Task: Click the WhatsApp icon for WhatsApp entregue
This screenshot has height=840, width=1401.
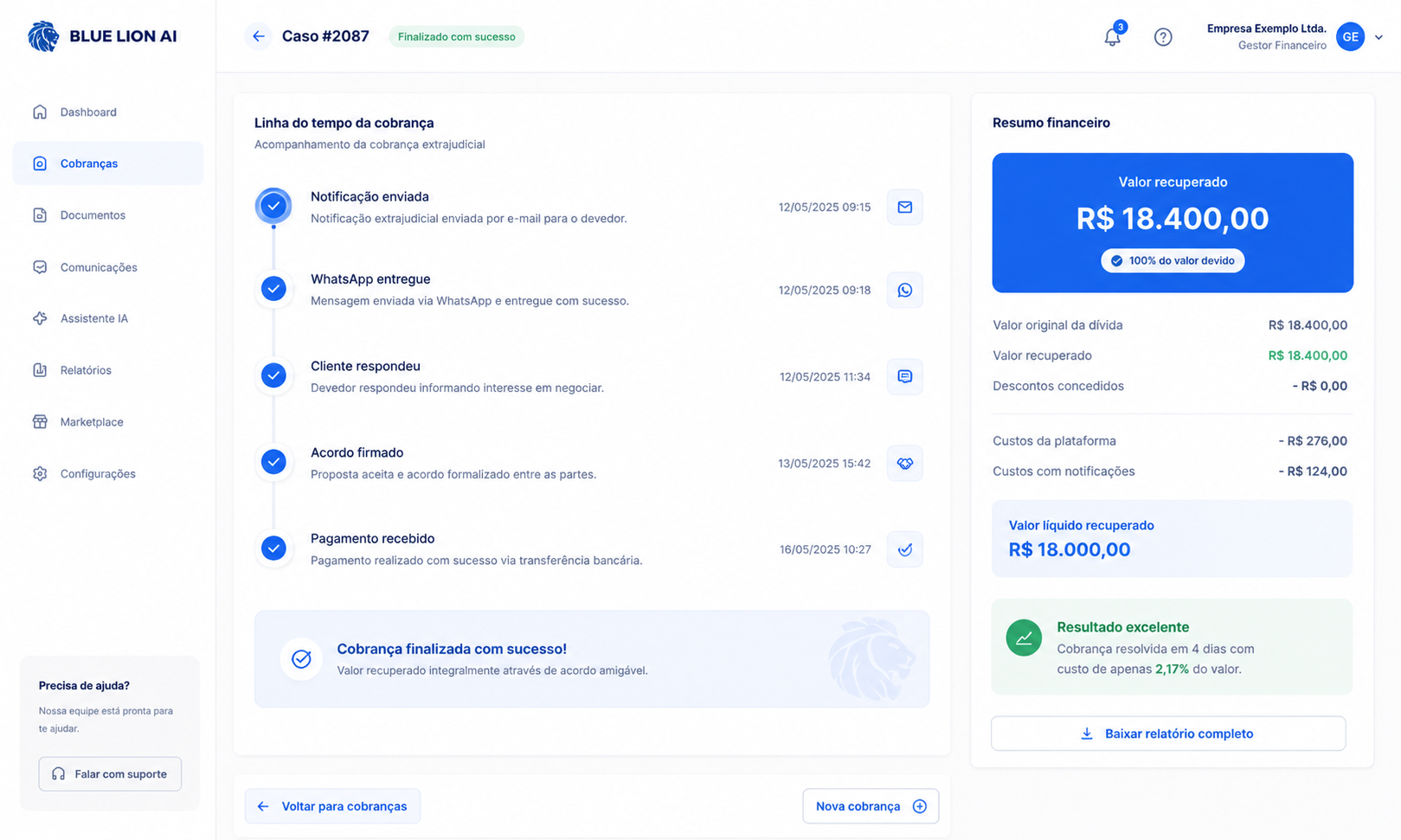Action: click(x=905, y=291)
